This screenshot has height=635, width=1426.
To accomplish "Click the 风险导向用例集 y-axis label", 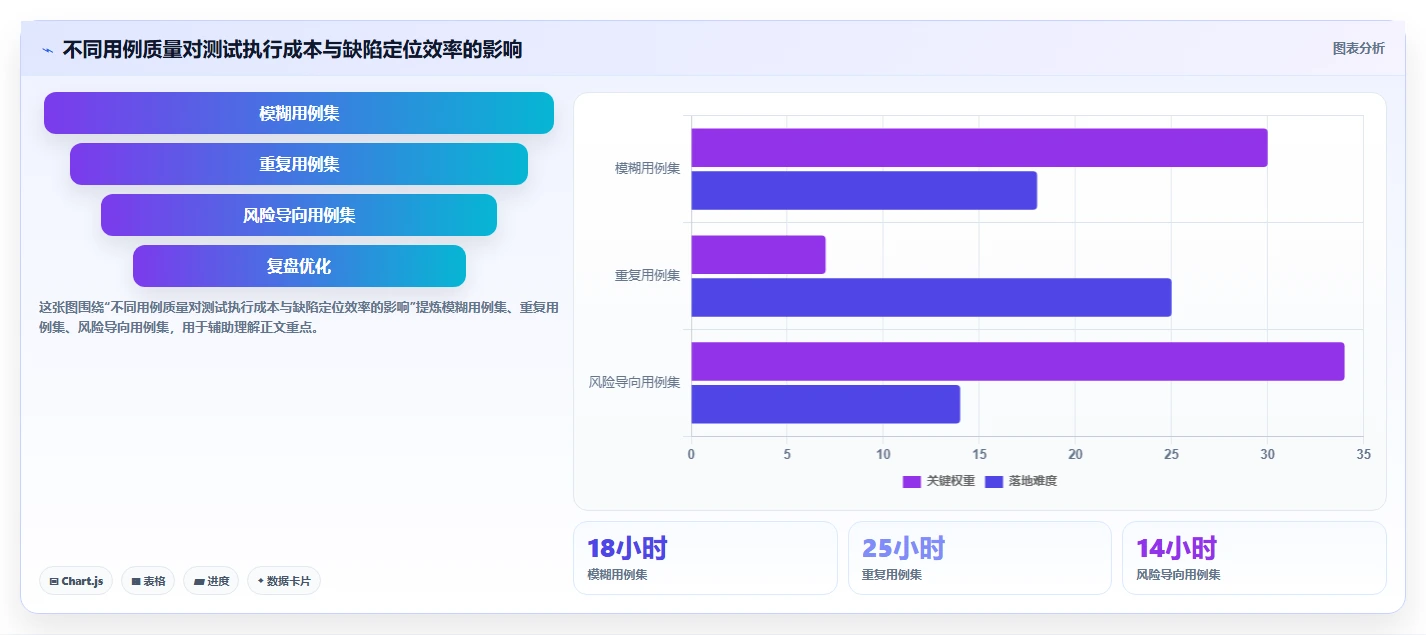I will (x=634, y=383).
